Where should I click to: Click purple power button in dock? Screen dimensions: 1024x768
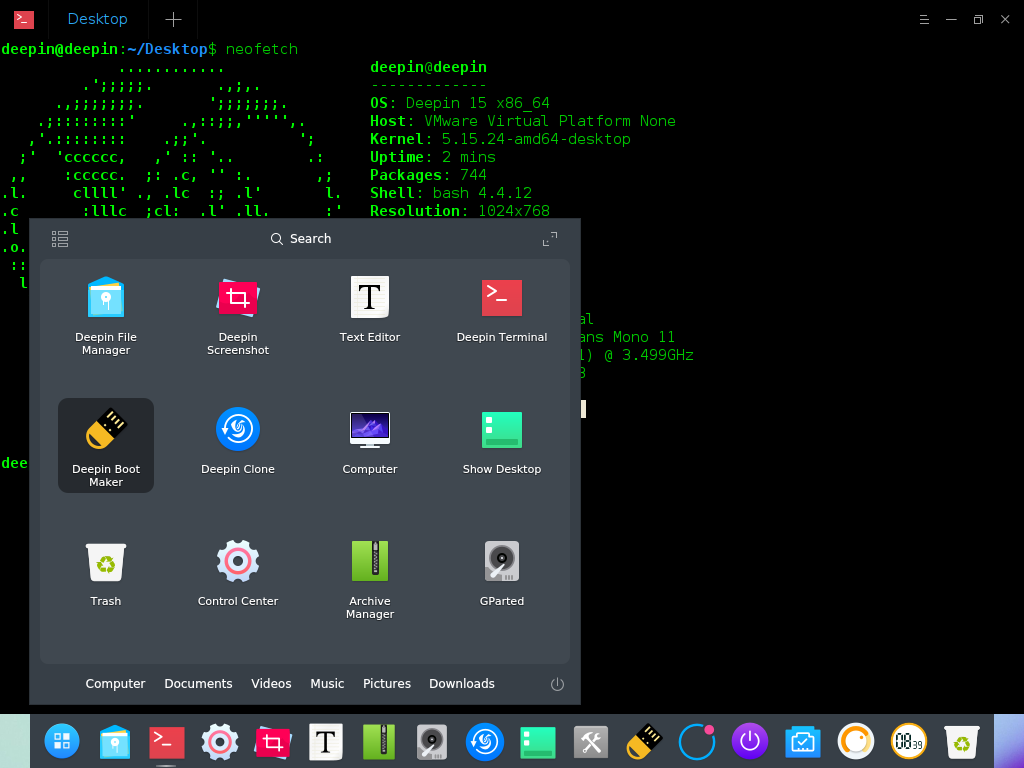750,741
